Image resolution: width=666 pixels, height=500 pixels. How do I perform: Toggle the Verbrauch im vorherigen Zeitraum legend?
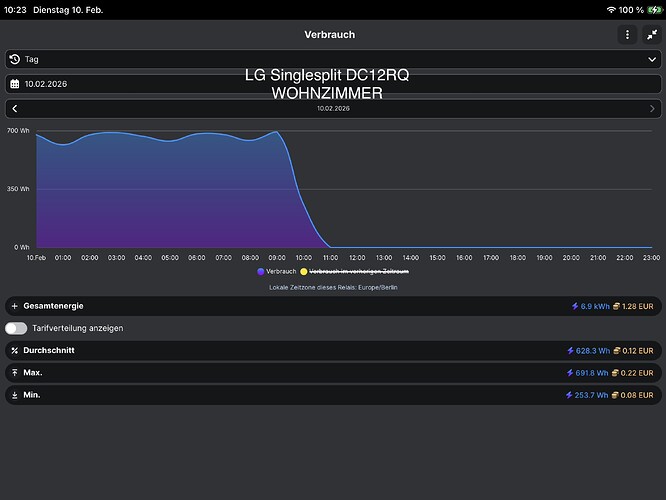click(355, 271)
